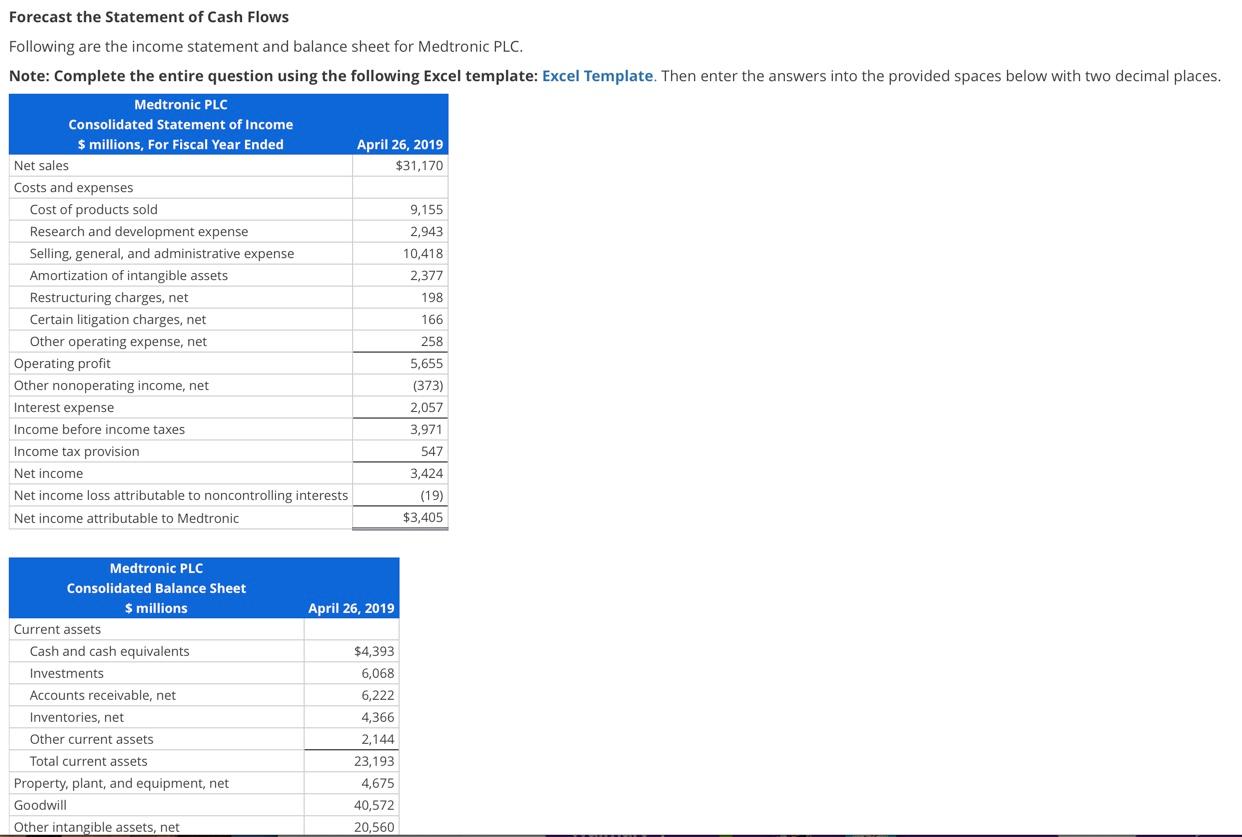This screenshot has width=1242, height=837.
Task: Click the (19) noncontrolling interests value
Action: (432, 496)
